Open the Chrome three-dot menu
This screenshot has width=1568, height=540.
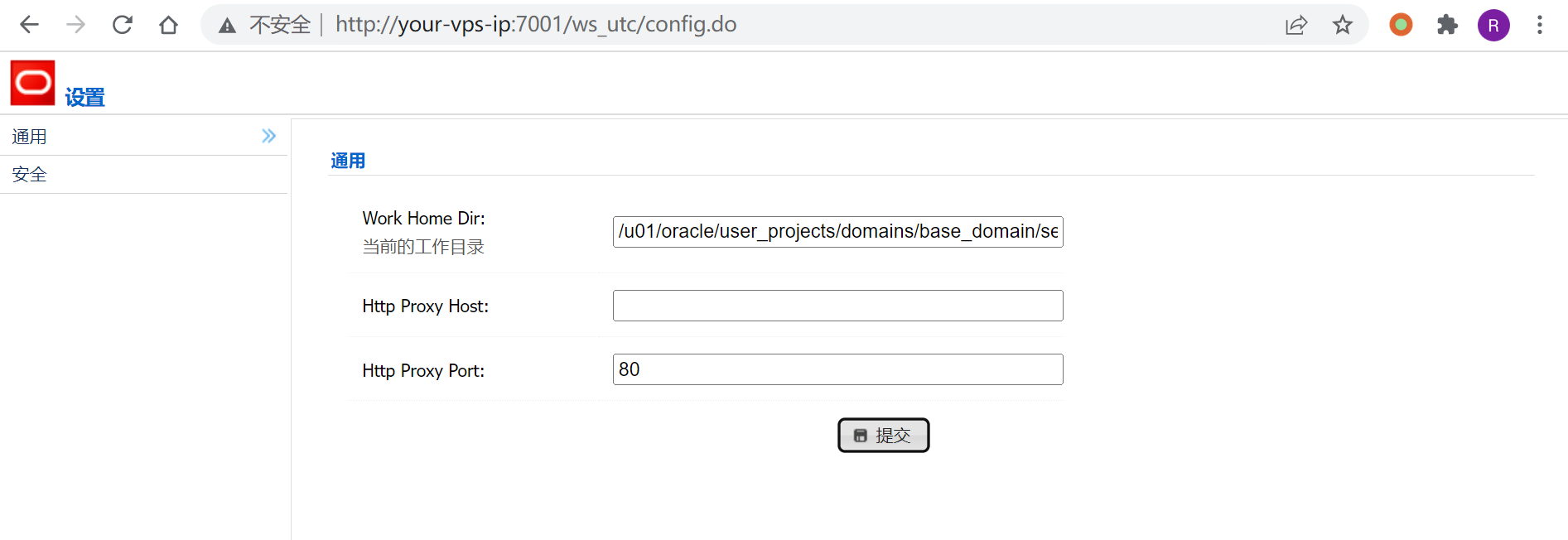[1539, 25]
